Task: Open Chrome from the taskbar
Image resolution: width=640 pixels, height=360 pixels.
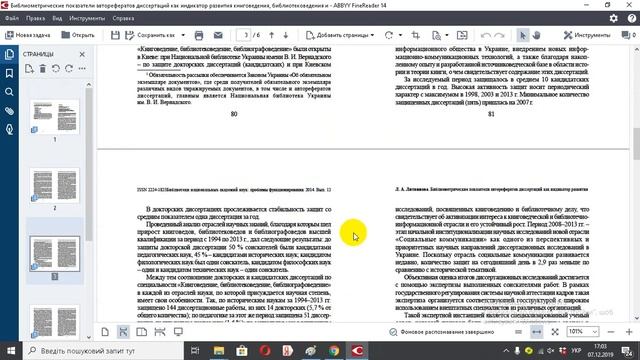Action: click(x=334, y=351)
